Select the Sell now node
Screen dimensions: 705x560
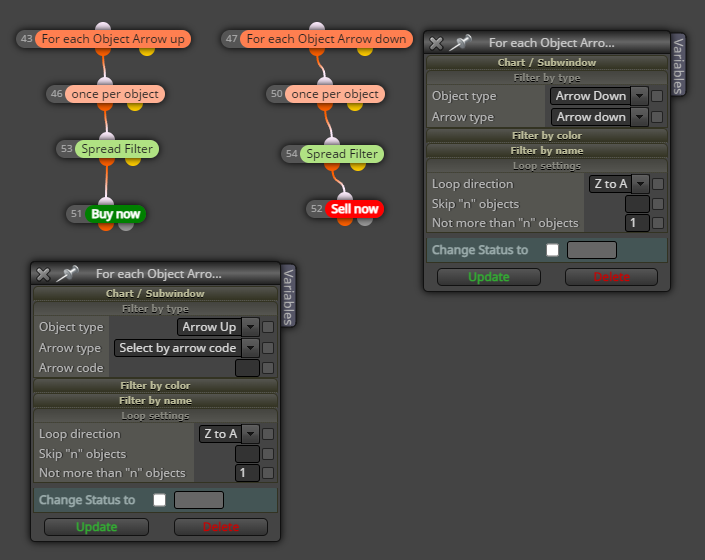click(354, 209)
